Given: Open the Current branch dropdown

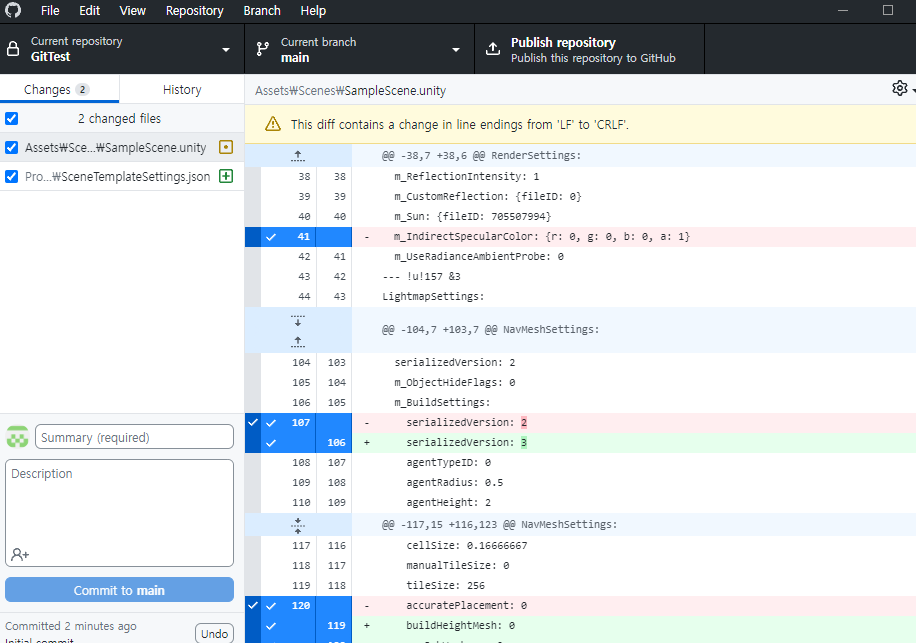Looking at the screenshot, I should 359,49.
